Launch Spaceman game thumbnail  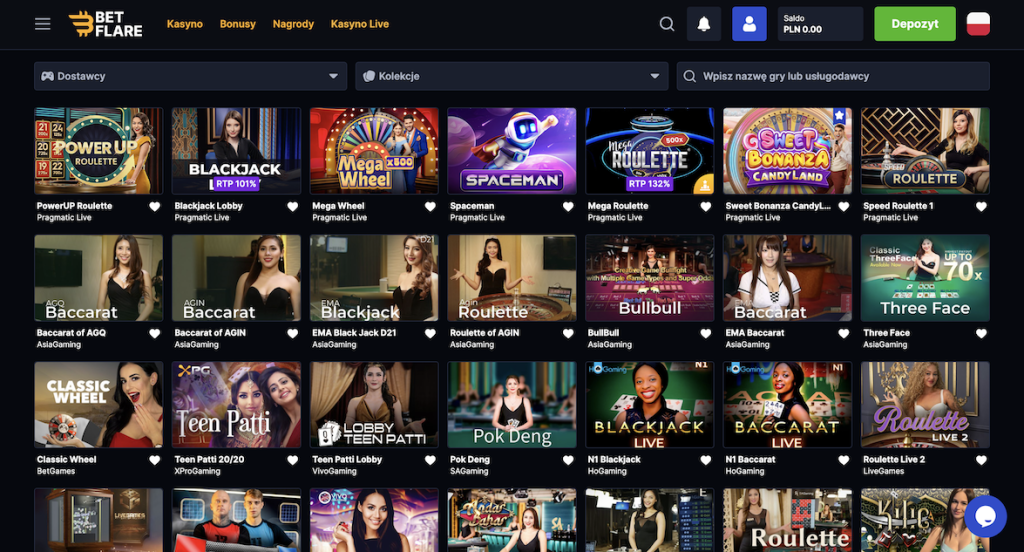tap(512, 151)
